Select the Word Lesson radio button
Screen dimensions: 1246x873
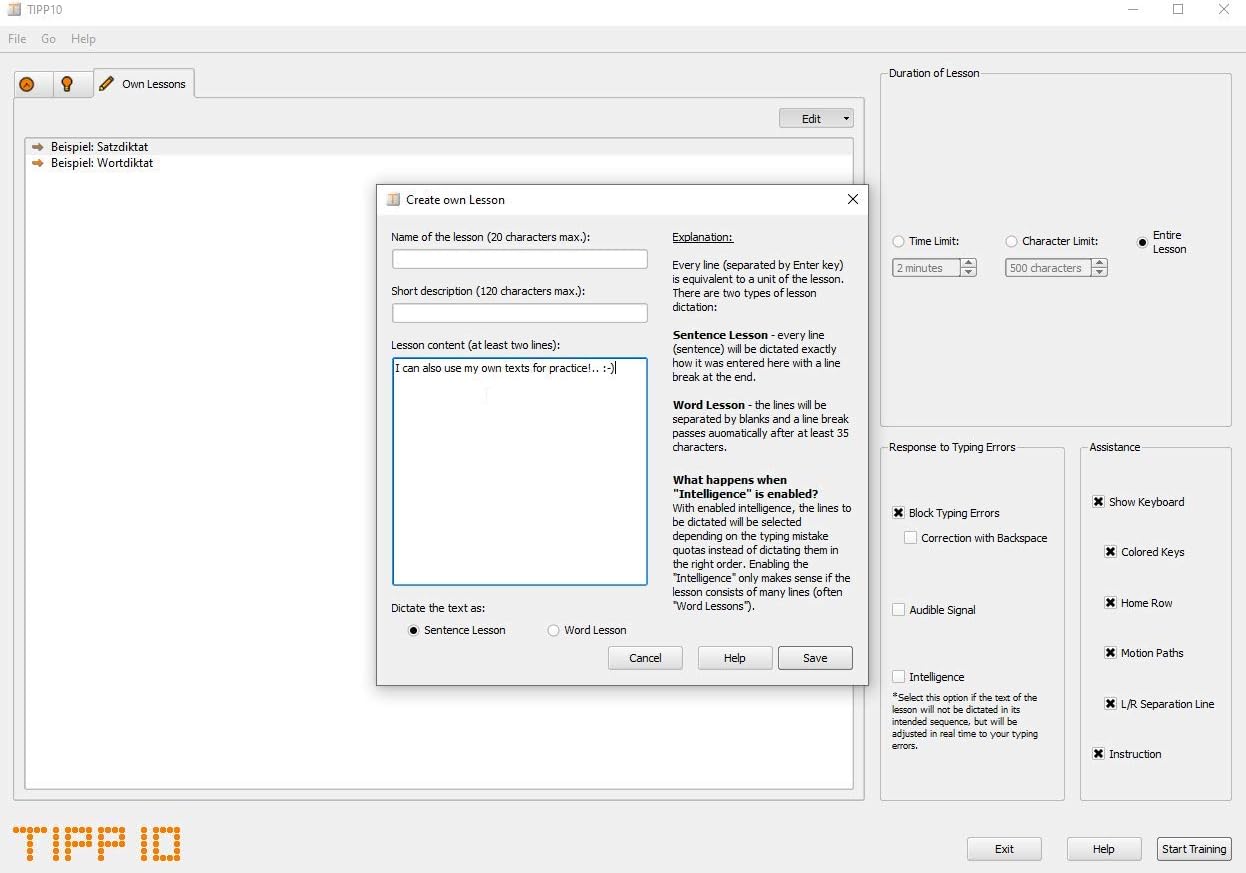point(553,630)
